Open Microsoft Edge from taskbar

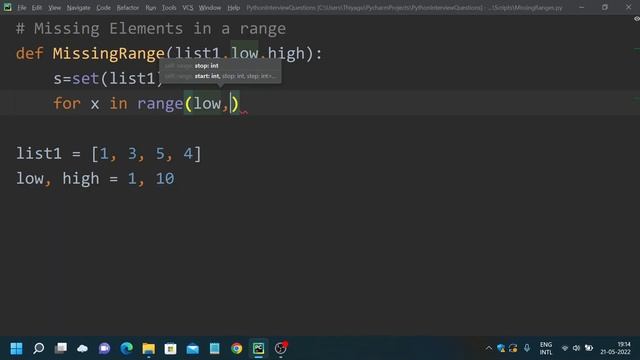coord(127,348)
